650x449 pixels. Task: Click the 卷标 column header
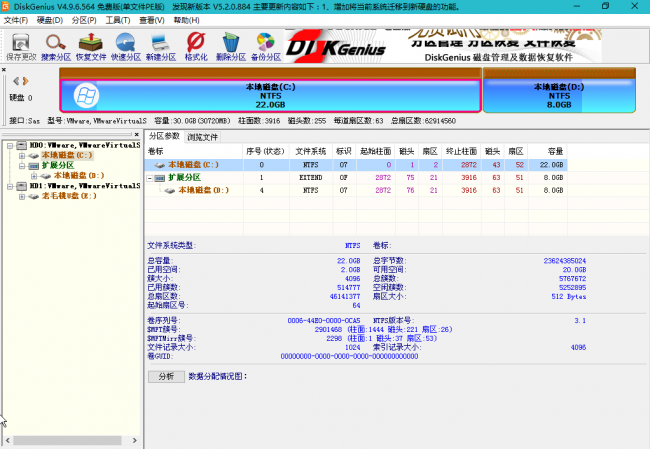point(194,151)
